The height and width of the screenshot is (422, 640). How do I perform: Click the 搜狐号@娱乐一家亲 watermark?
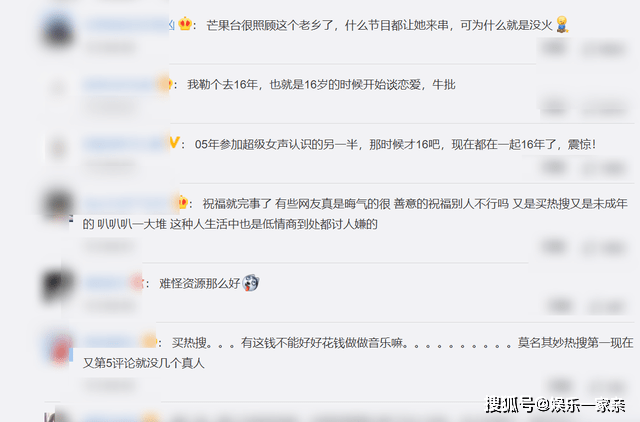(x=556, y=405)
